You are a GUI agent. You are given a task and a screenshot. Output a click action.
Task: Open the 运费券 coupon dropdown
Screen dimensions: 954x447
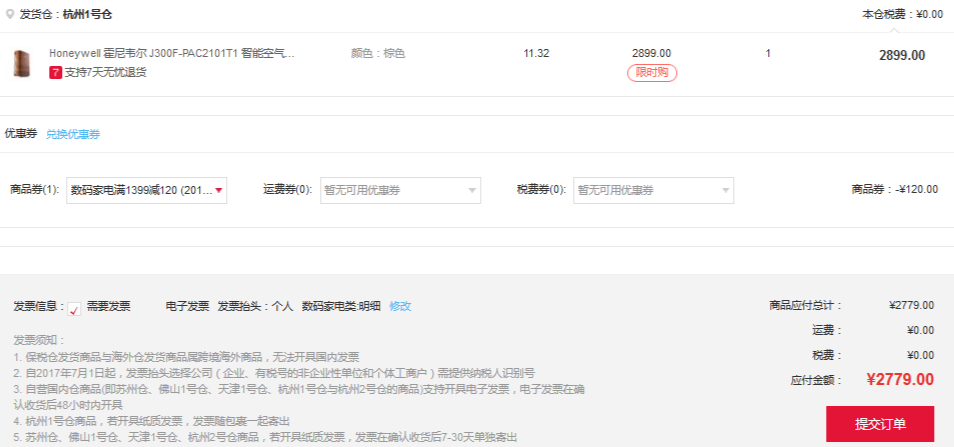[400, 190]
